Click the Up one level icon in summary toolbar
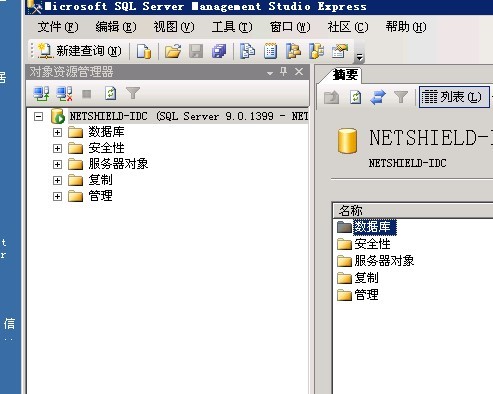Viewport: 493px width, 394px height. (331, 97)
